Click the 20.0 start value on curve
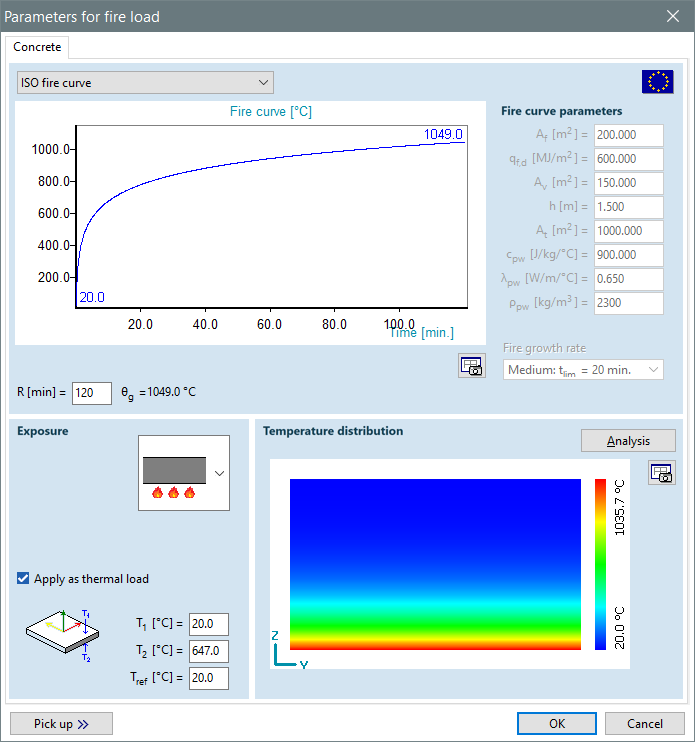This screenshot has height=742, width=695. tap(92, 297)
